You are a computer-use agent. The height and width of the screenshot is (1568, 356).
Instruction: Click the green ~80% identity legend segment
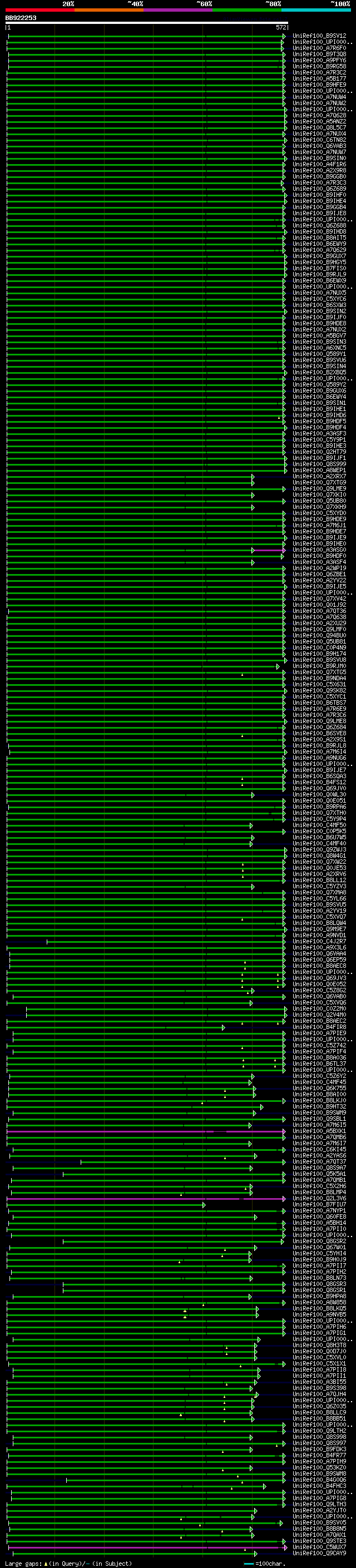[247, 10]
